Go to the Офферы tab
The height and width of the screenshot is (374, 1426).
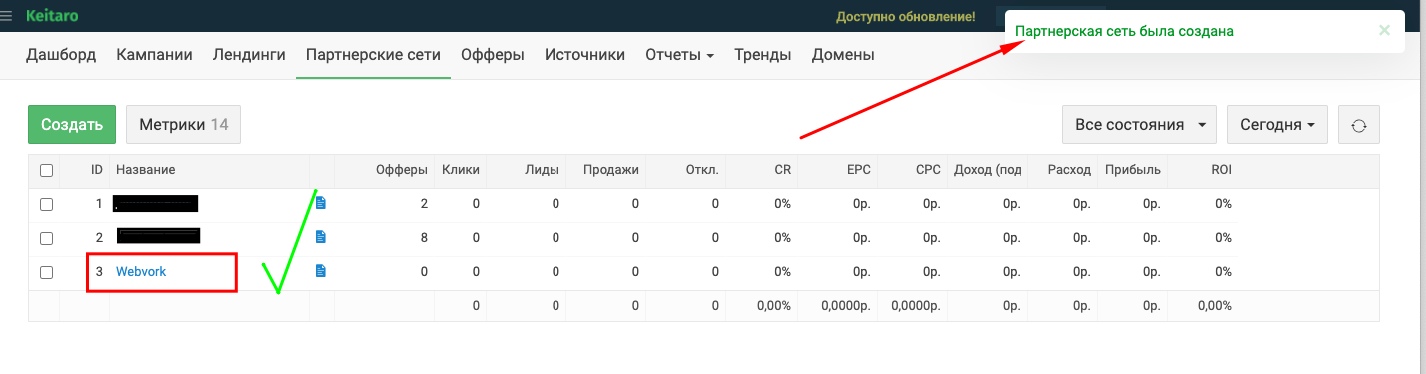(493, 55)
